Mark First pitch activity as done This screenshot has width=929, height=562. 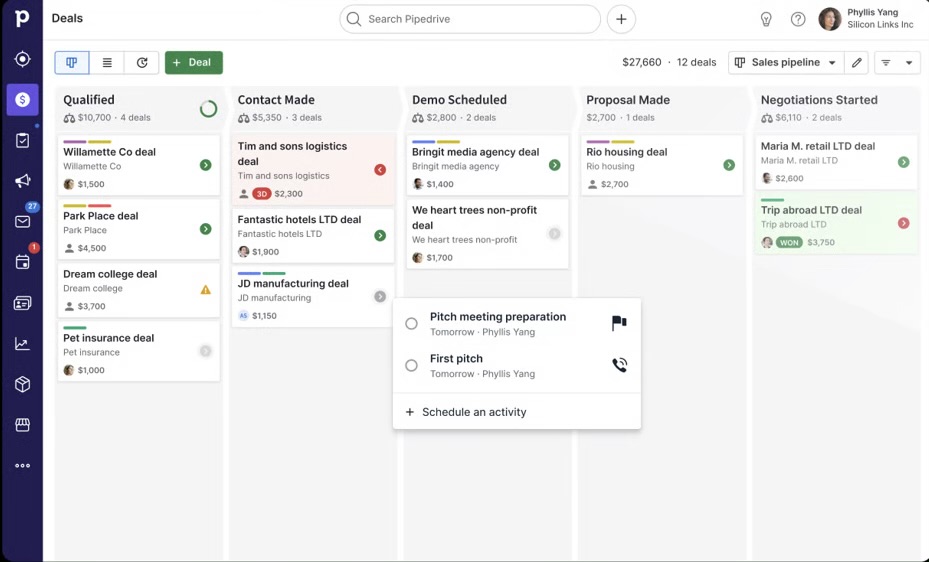coord(411,366)
